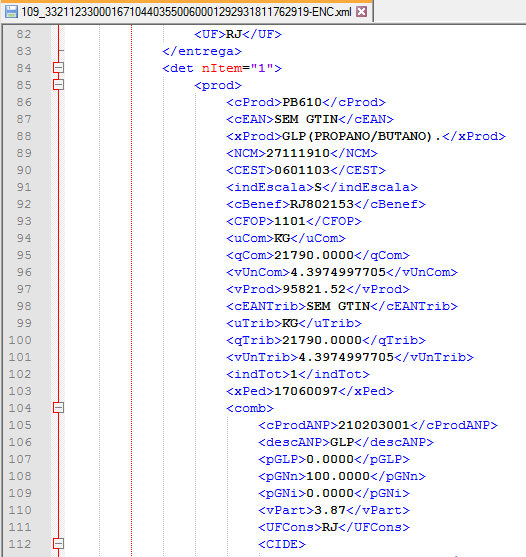Screen dimensions: 526x557
Task: Click line number 95 in the margin
Action: click(x=24, y=255)
